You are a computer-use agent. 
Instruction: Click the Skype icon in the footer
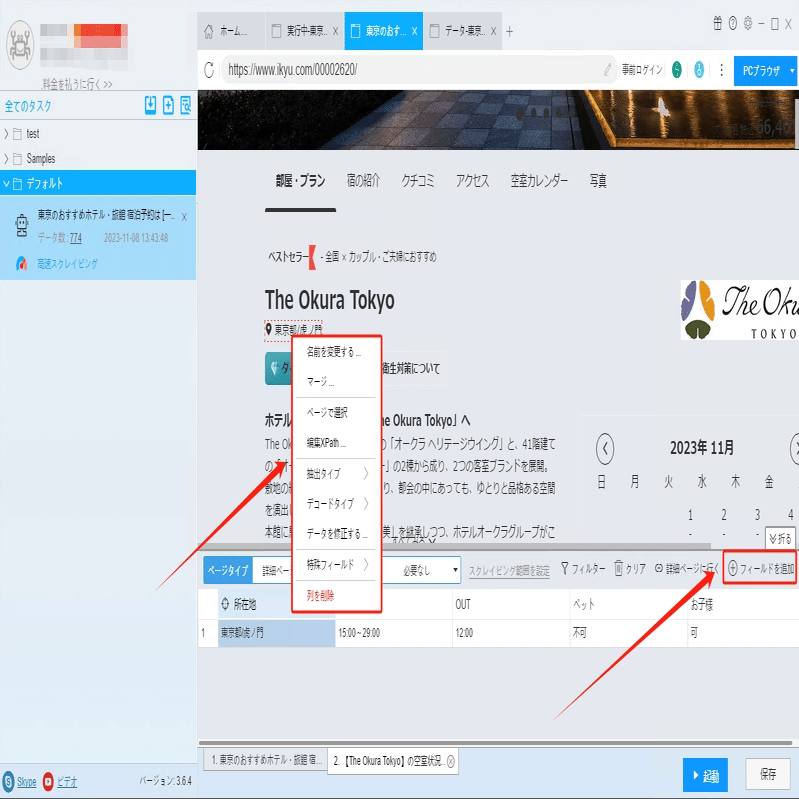point(9,781)
